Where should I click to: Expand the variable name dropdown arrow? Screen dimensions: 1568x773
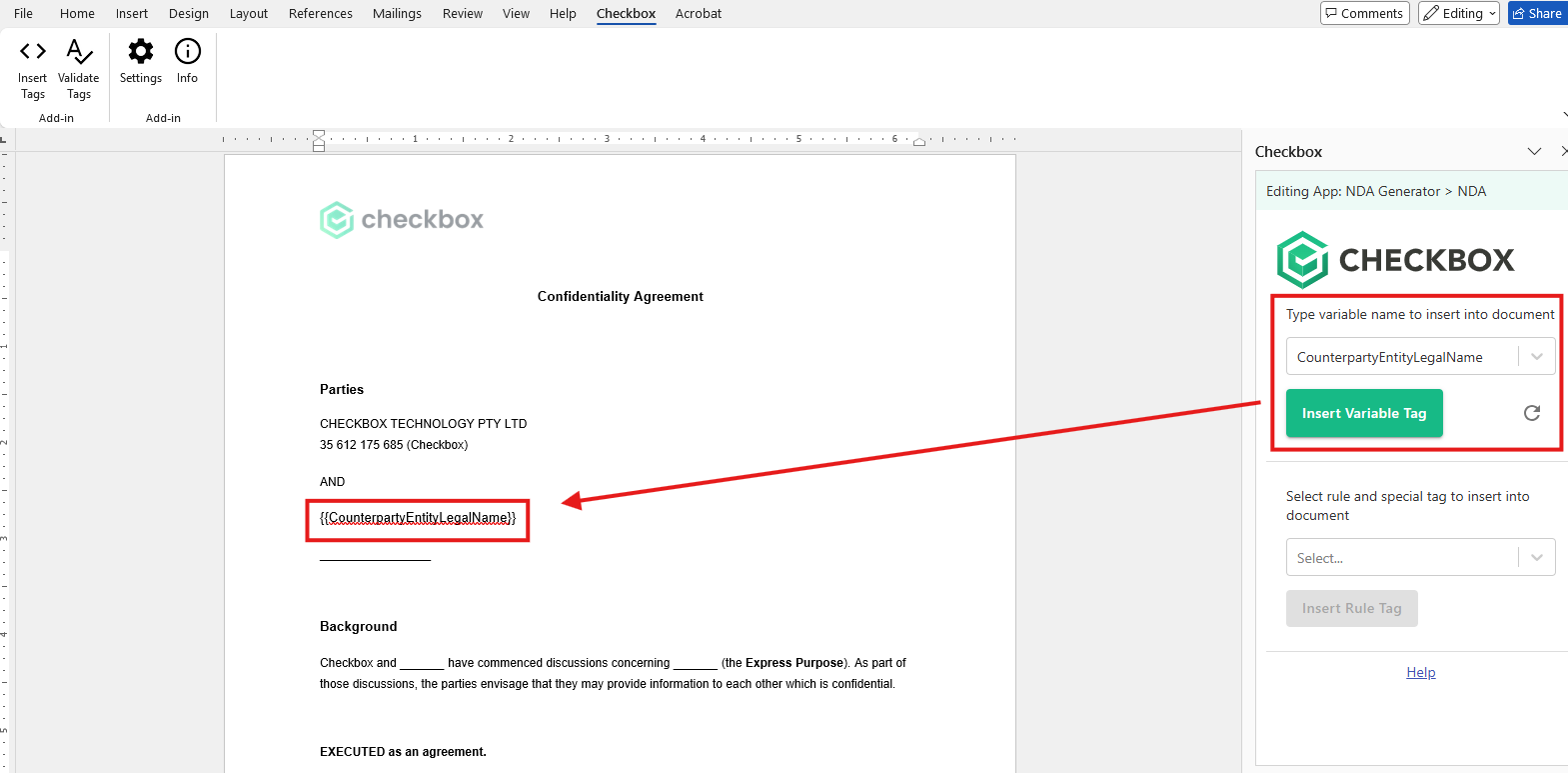click(1537, 357)
